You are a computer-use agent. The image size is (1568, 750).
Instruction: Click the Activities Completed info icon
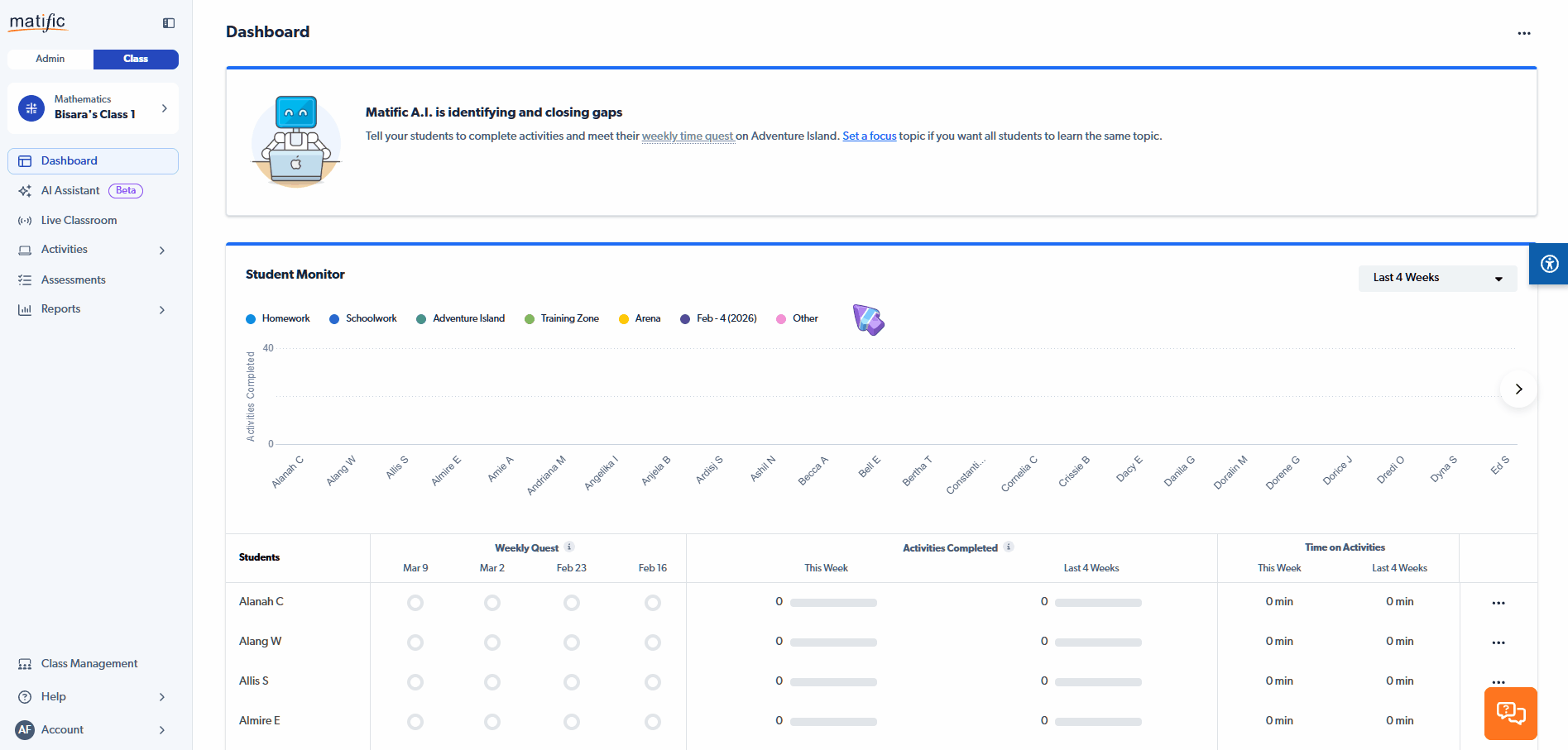(x=1008, y=547)
